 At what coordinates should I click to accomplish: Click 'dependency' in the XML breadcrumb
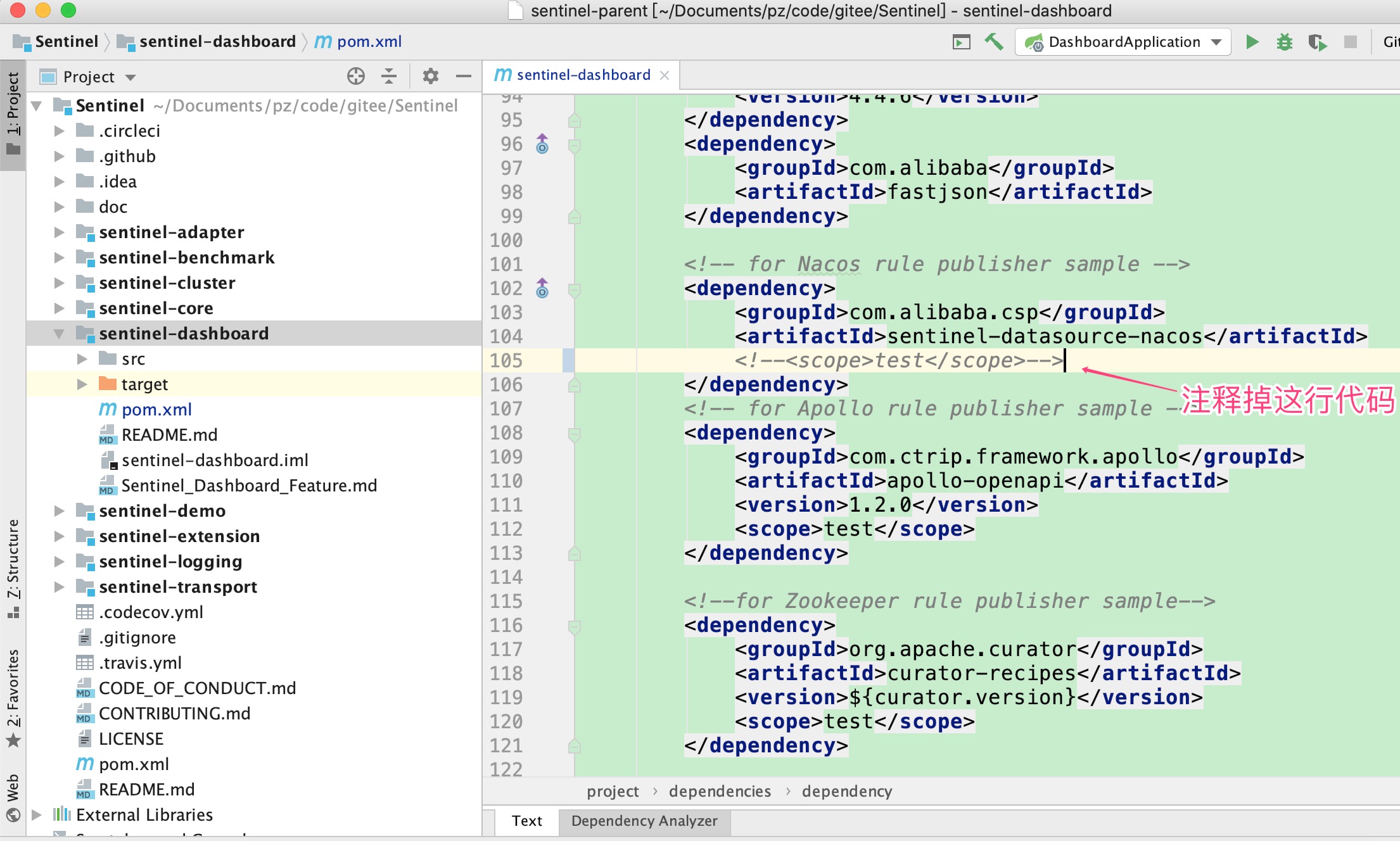(x=847, y=792)
